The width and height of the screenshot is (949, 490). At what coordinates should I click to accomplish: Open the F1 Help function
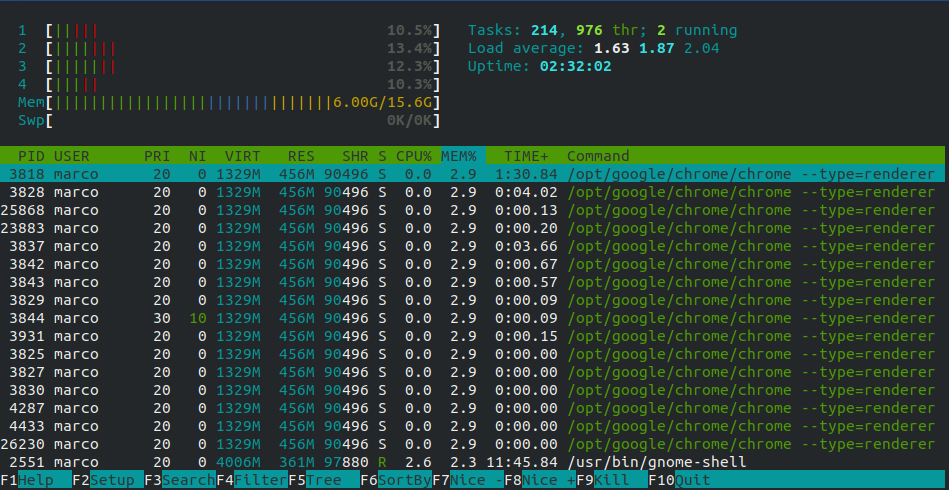click(x=36, y=480)
